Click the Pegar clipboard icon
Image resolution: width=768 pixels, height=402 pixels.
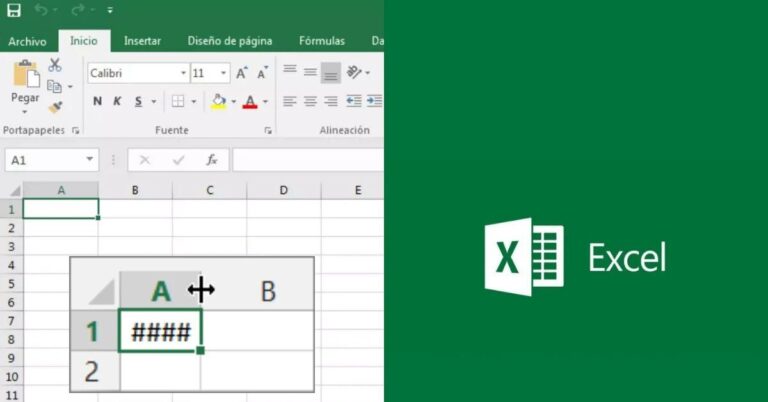pyautogui.click(x=26, y=74)
